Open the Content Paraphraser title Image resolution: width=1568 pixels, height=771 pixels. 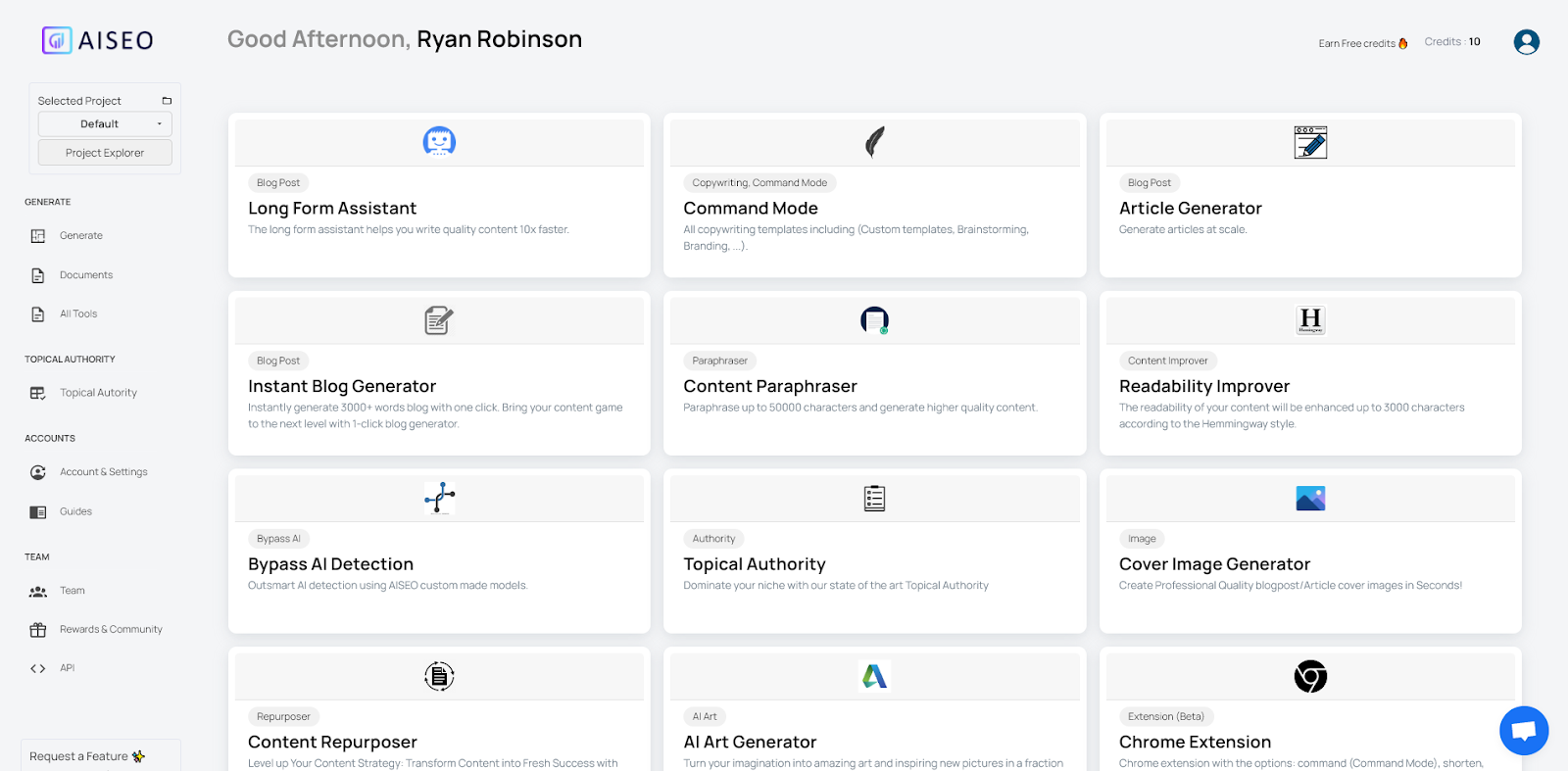tap(770, 387)
